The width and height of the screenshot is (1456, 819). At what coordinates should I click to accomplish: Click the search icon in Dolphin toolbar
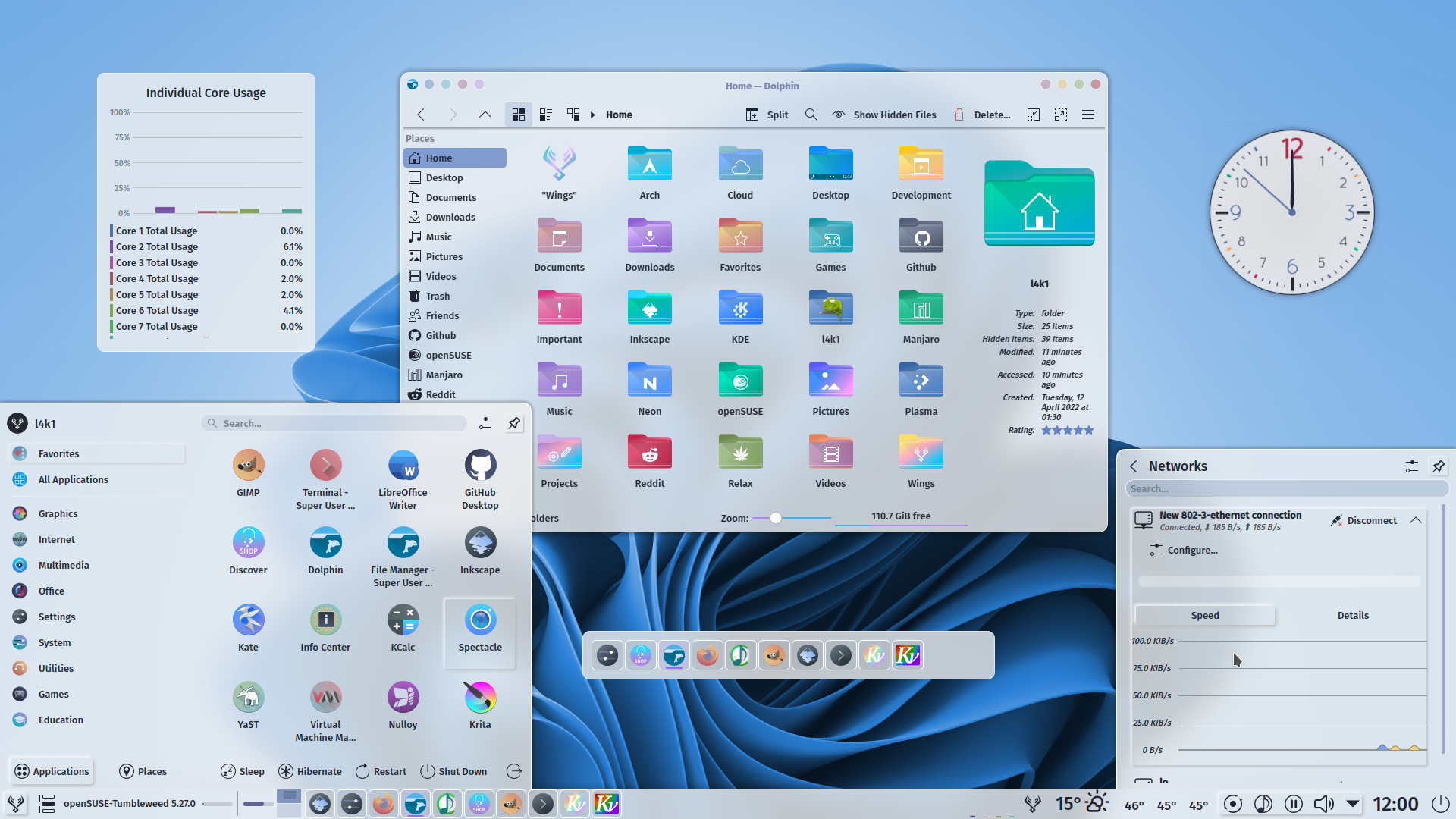811,115
